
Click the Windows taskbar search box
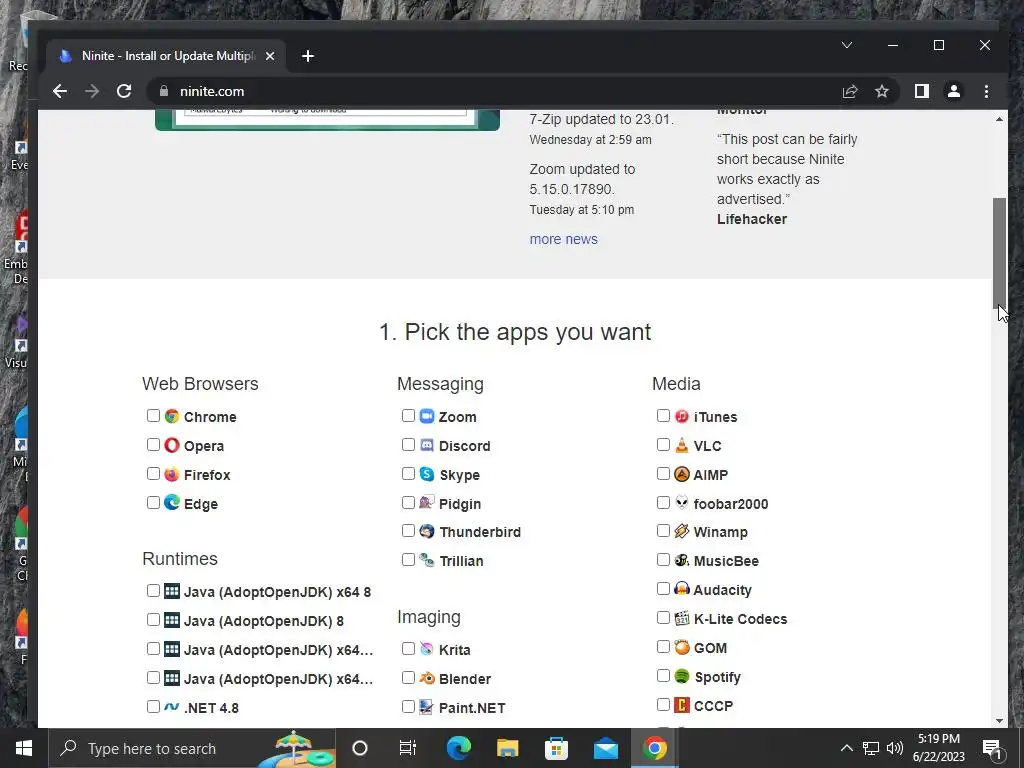click(x=192, y=748)
